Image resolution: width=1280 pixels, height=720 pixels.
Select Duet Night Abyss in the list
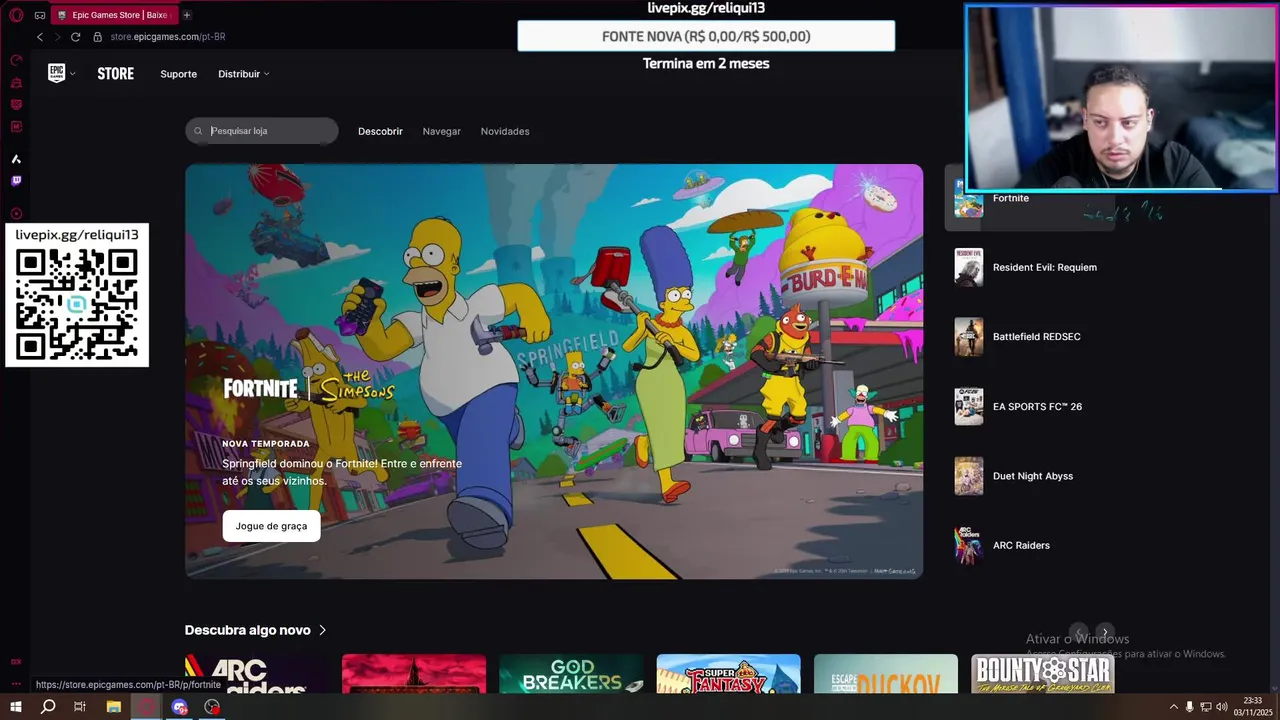[1029, 476]
